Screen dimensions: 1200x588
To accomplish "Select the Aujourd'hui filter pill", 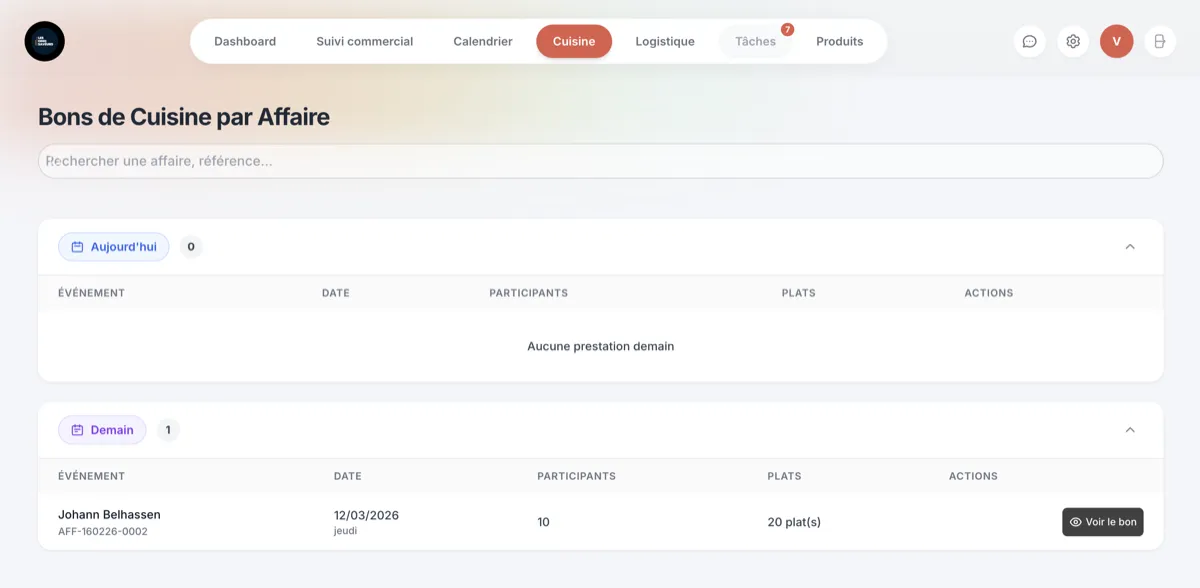I will pos(113,246).
